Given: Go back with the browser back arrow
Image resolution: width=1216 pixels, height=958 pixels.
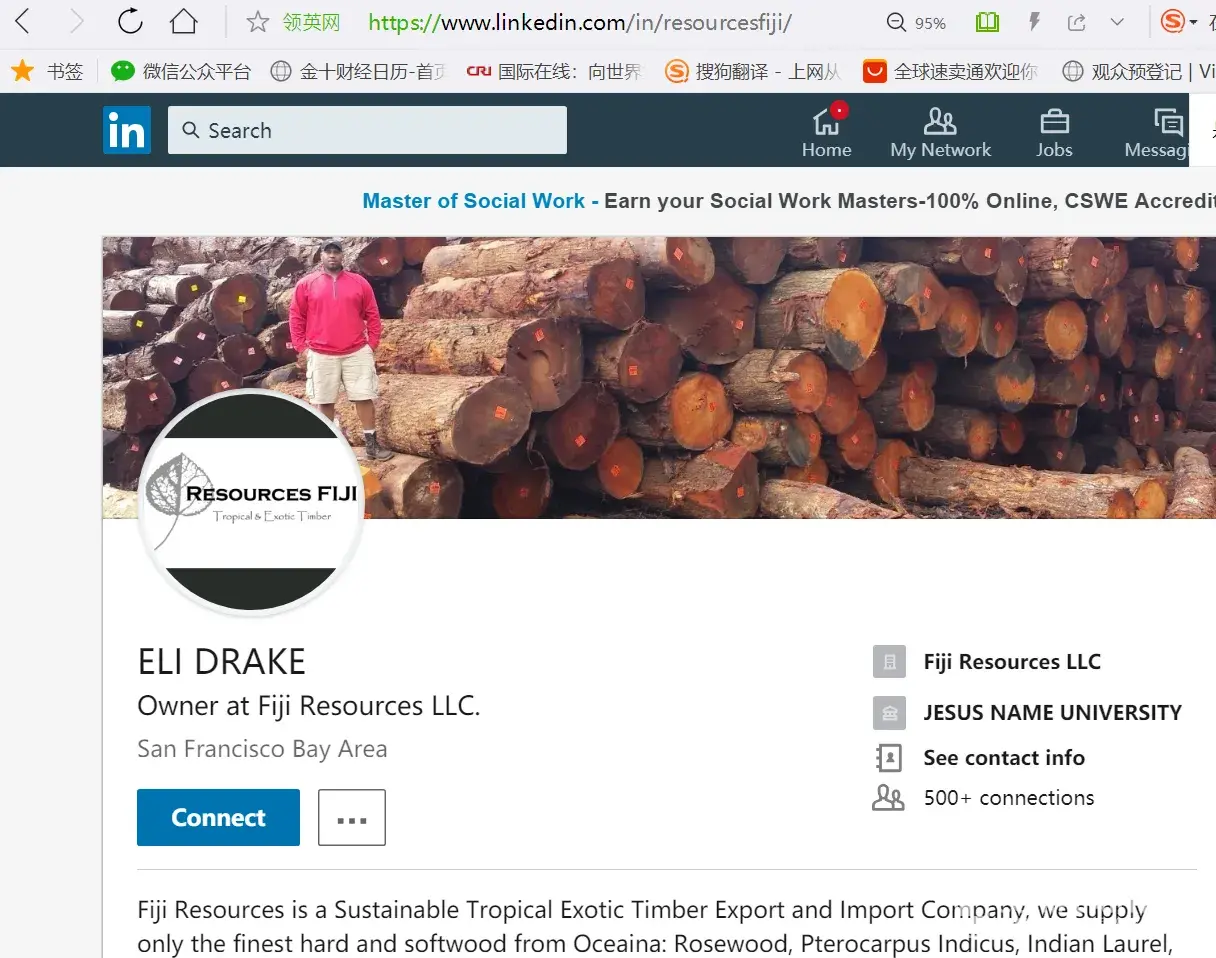Looking at the screenshot, I should click(x=22, y=21).
